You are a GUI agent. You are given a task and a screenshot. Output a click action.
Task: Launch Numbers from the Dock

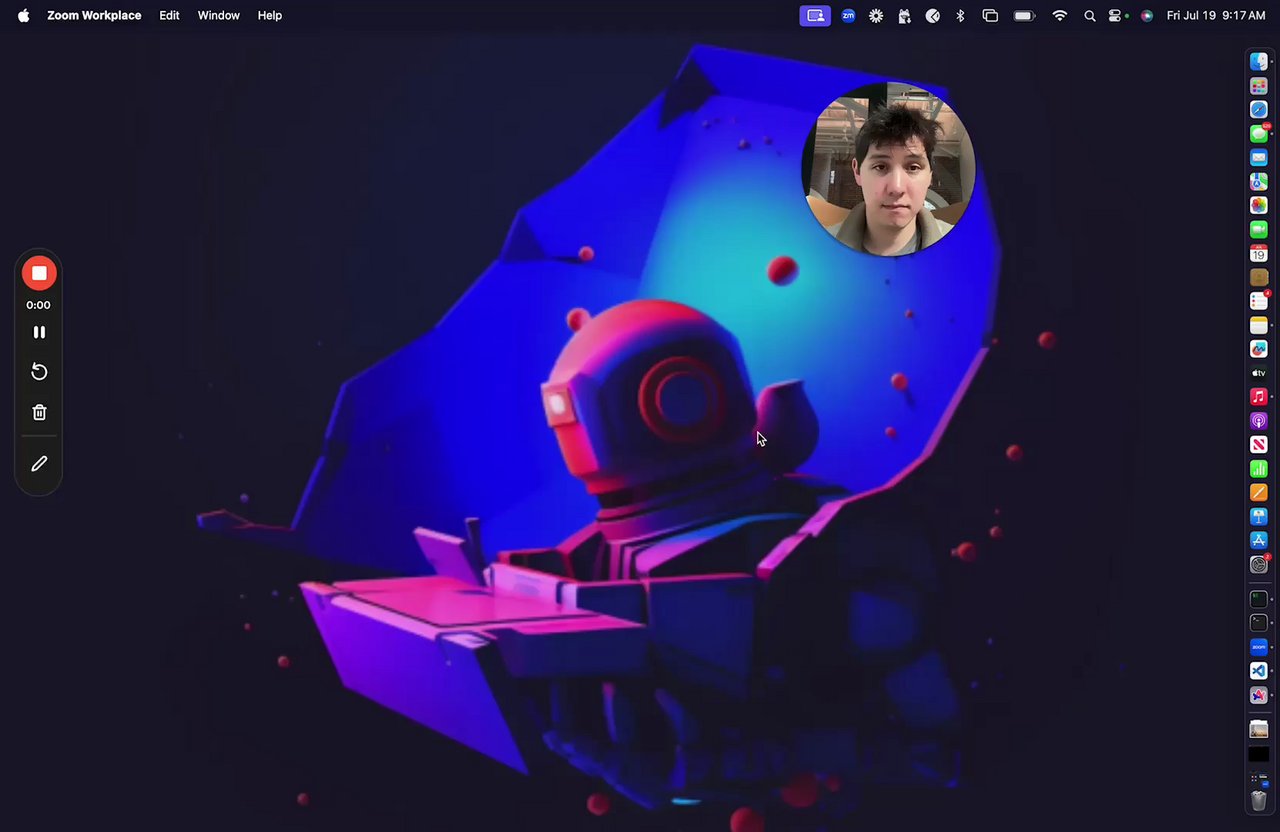pos(1259,468)
